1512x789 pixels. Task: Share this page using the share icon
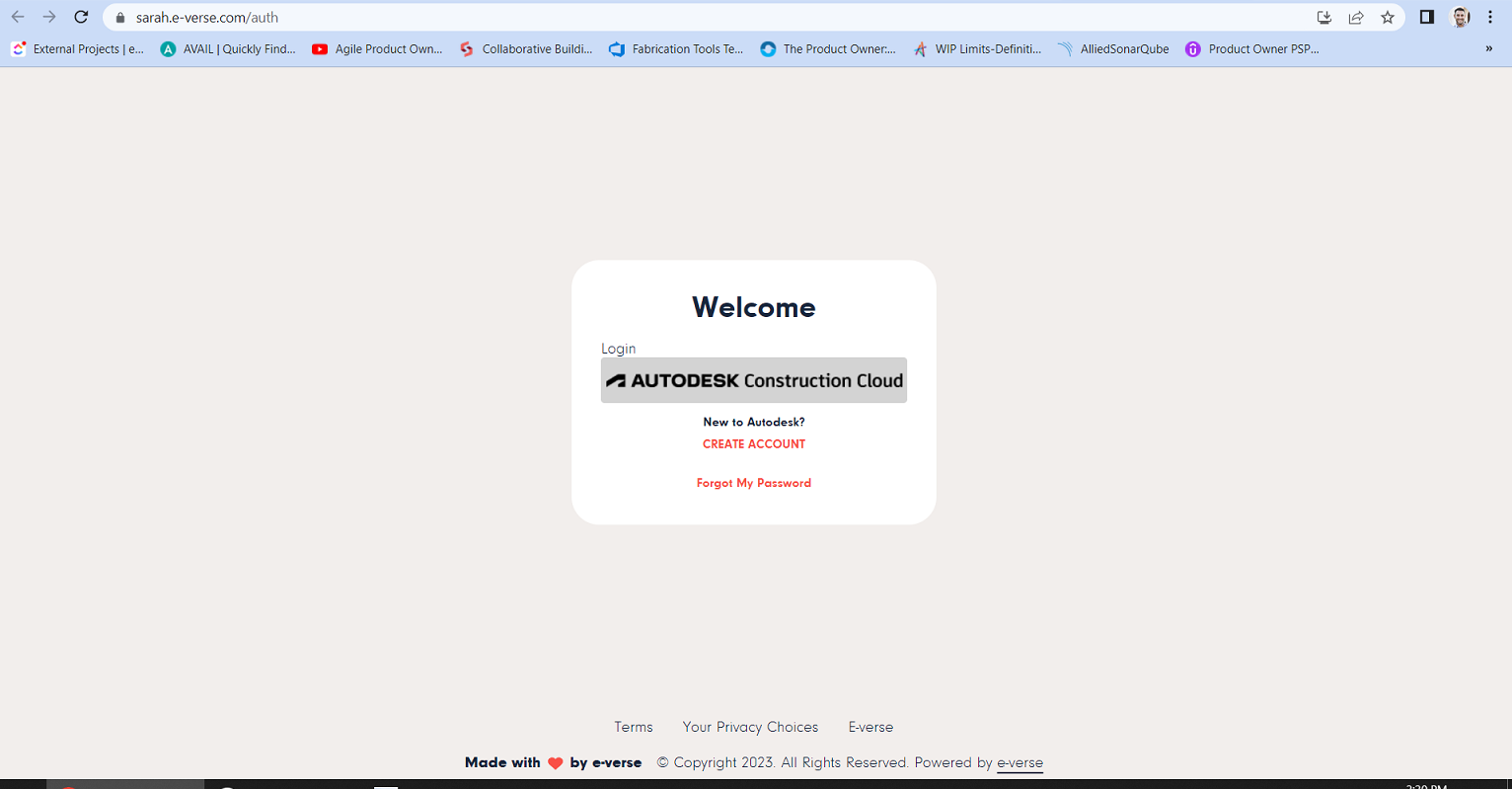pyautogui.click(x=1356, y=17)
